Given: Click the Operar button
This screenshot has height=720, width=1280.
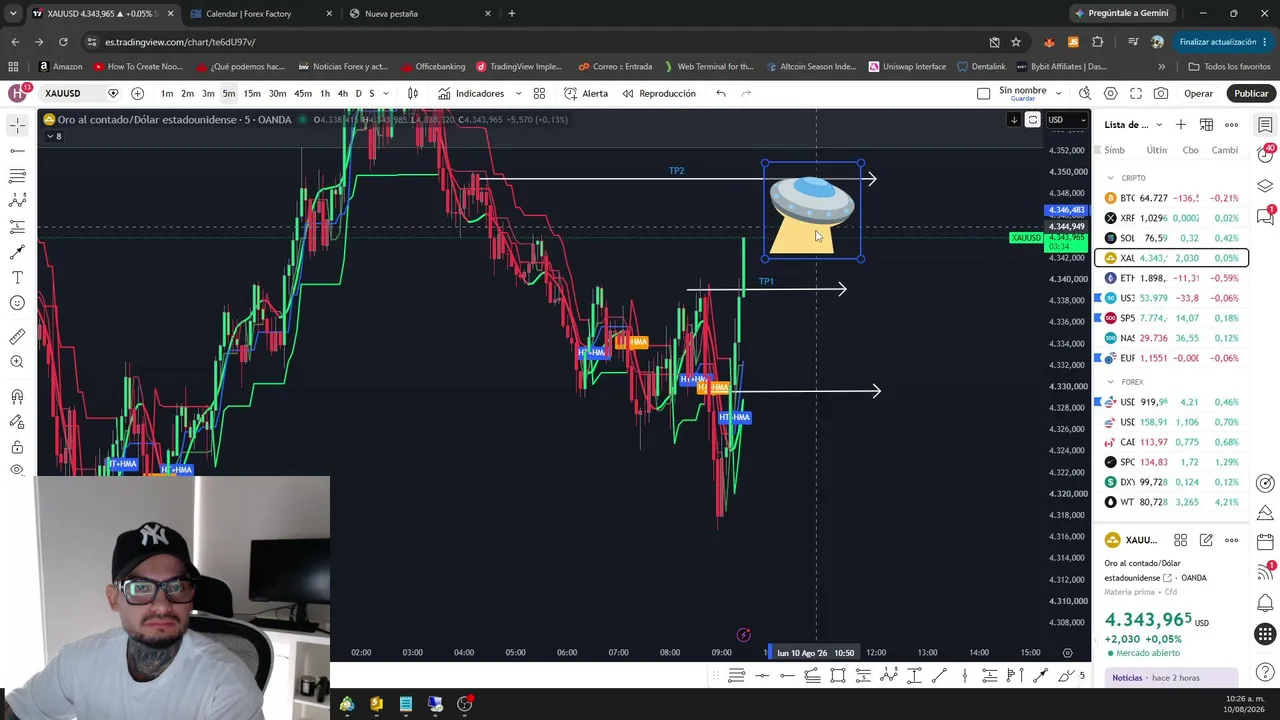Looking at the screenshot, I should pyautogui.click(x=1198, y=93).
